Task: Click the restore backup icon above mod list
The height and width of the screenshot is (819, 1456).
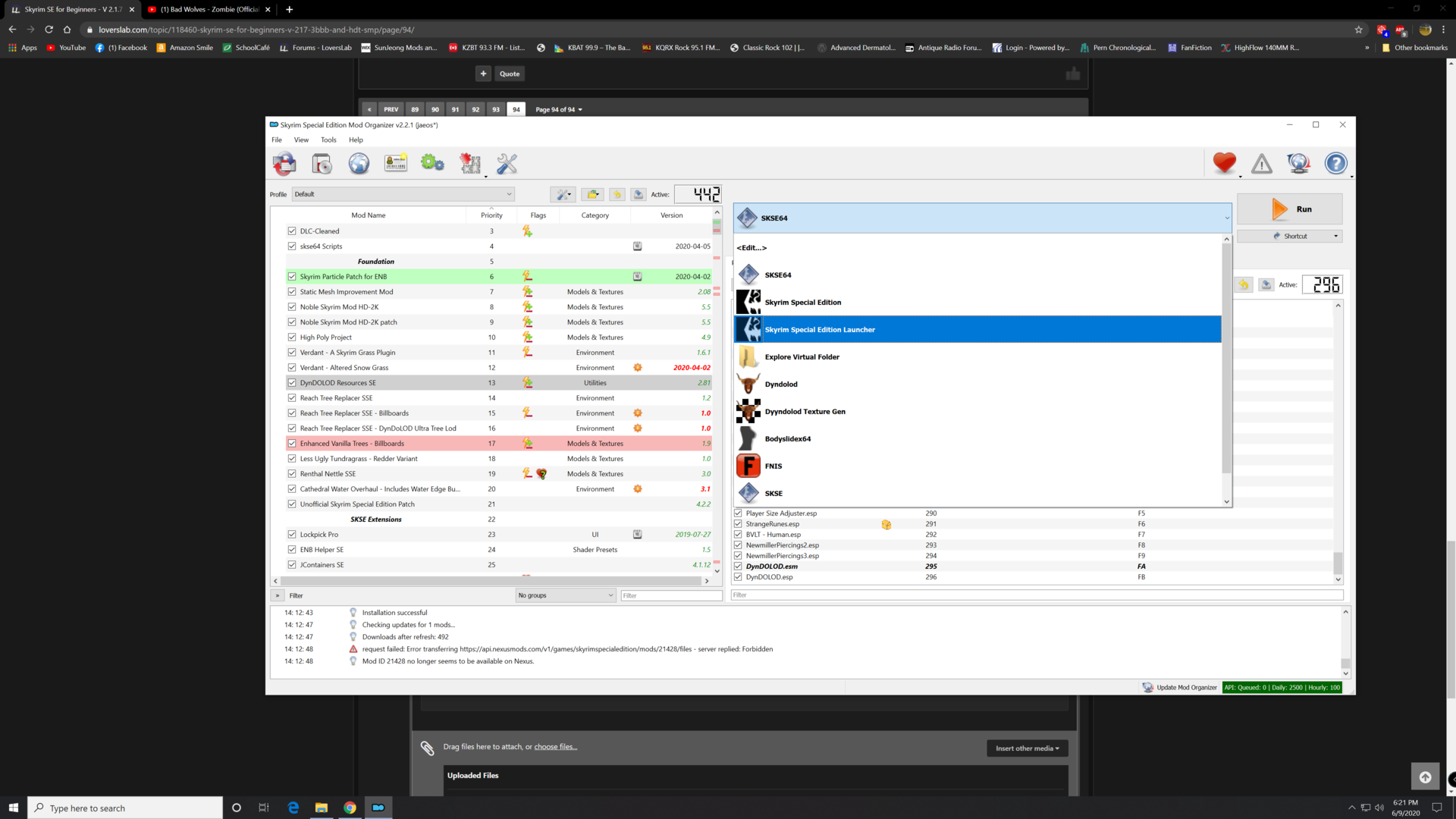Action: [617, 195]
